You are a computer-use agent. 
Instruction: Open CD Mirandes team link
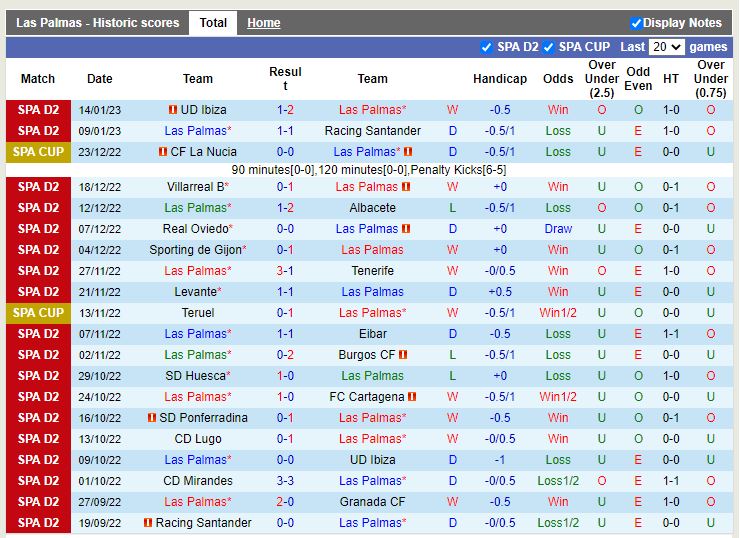pos(198,480)
